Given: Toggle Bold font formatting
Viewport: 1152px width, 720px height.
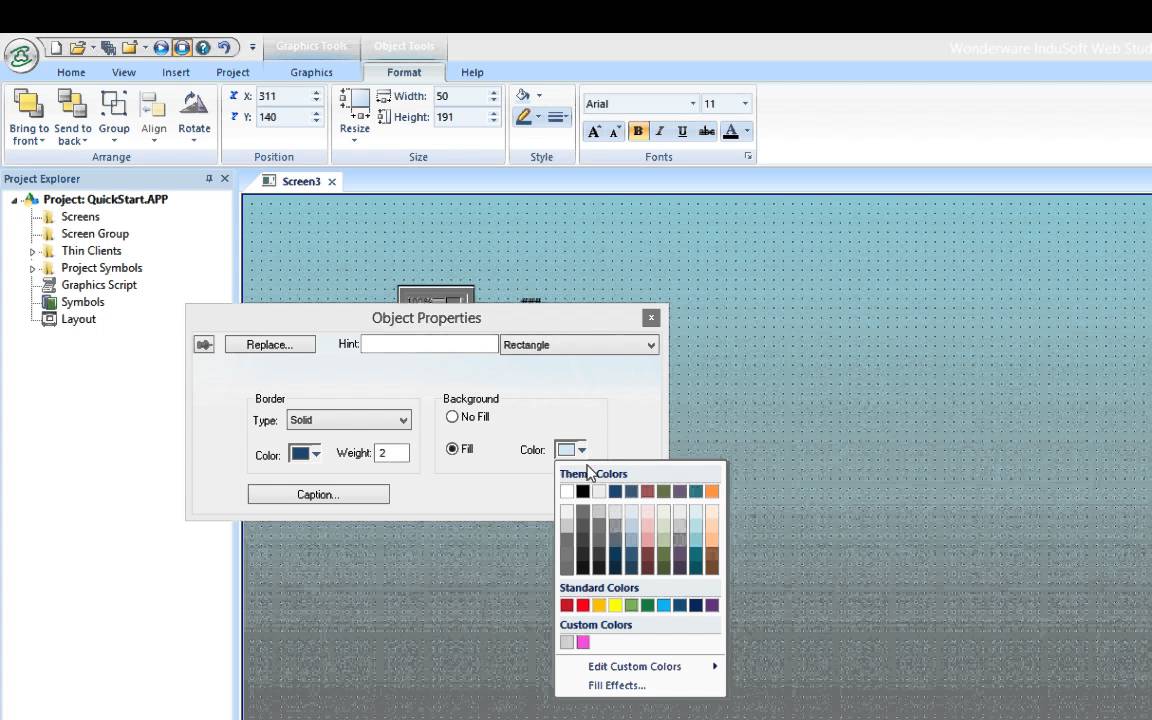Looking at the screenshot, I should (638, 131).
